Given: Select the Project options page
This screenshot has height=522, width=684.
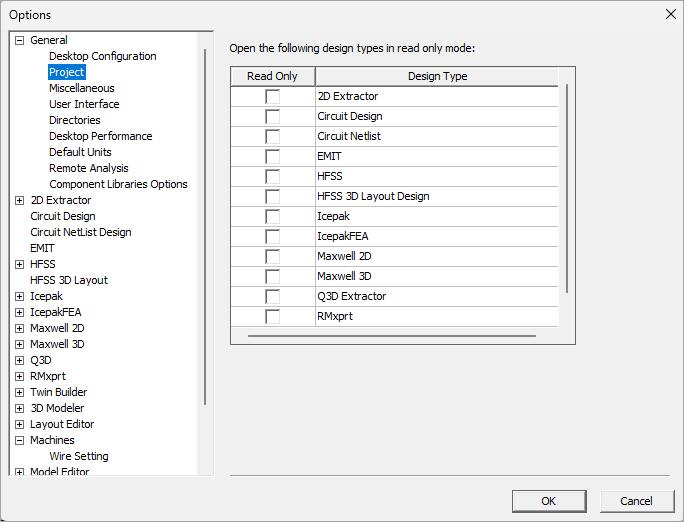Looking at the screenshot, I should 67,72.
